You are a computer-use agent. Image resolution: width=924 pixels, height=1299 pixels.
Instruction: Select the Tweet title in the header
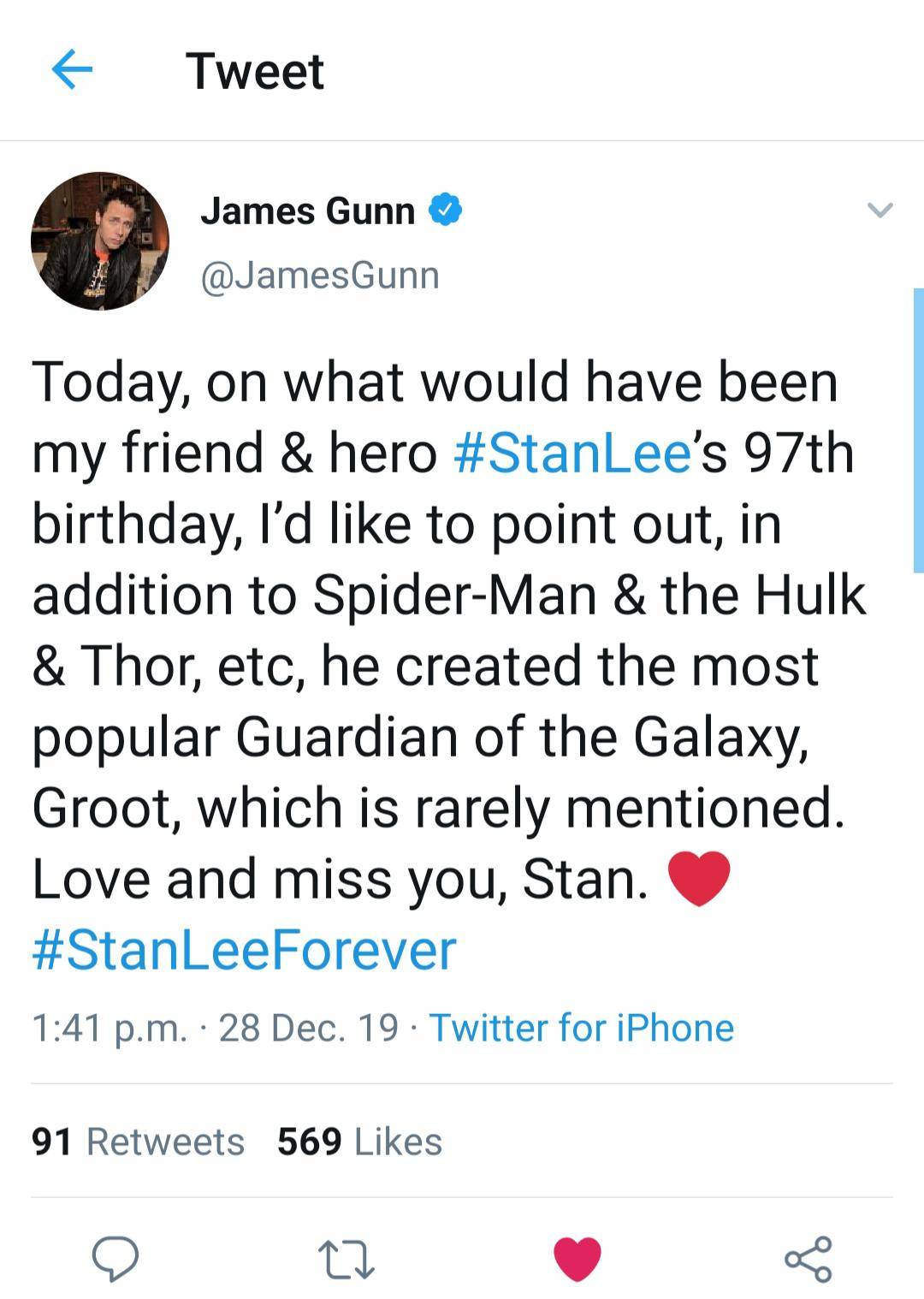[x=257, y=73]
